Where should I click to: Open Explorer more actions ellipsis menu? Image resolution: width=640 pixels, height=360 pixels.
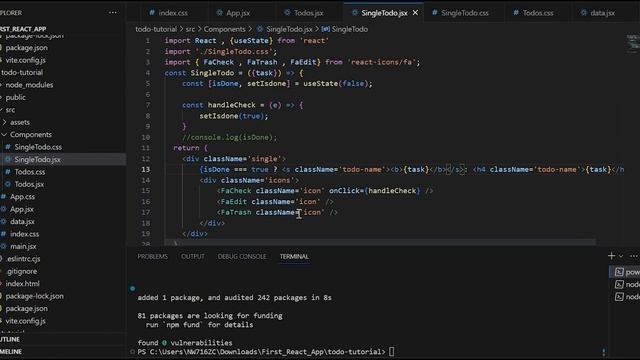point(113,13)
